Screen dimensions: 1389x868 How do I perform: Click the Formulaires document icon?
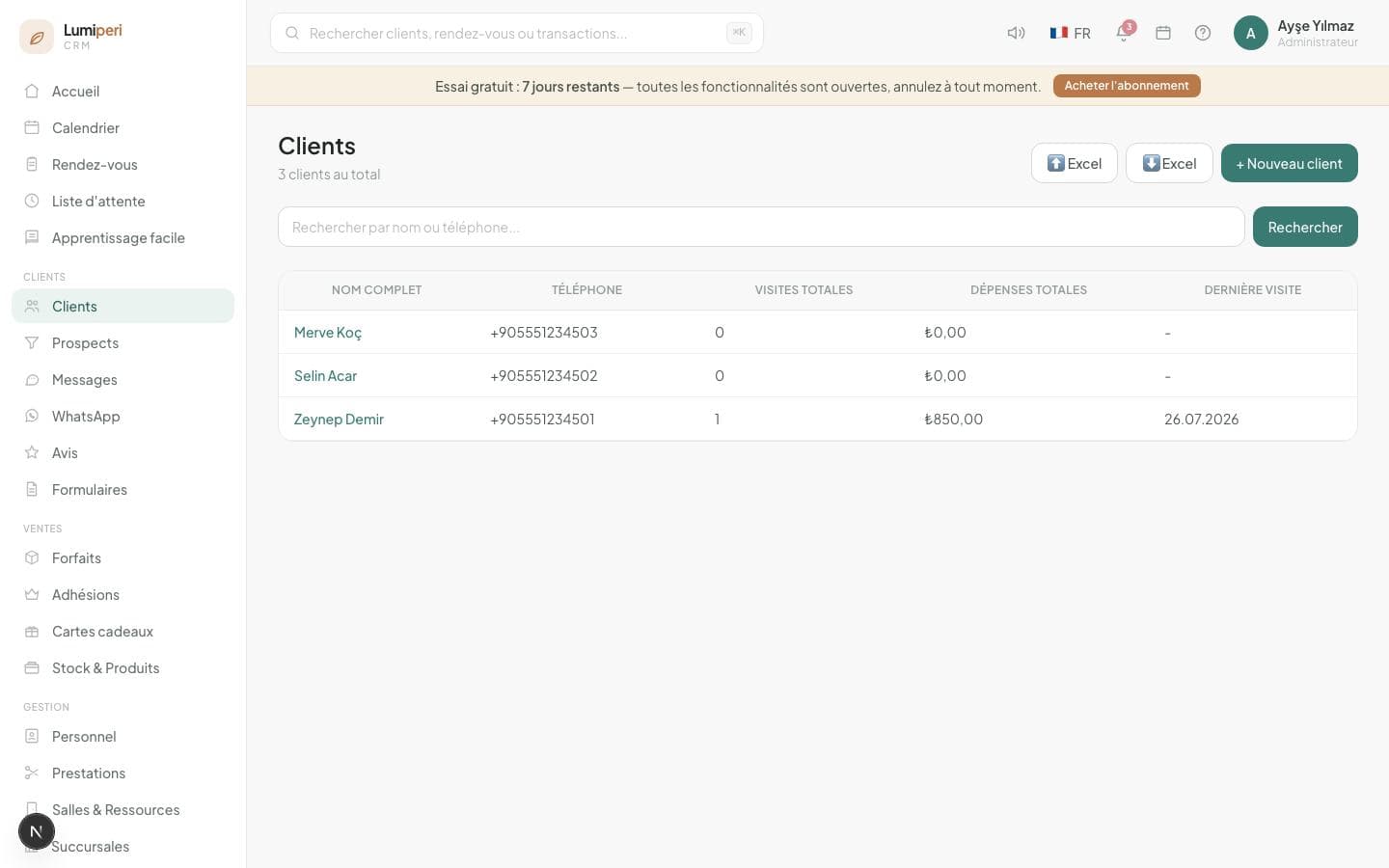tap(32, 489)
